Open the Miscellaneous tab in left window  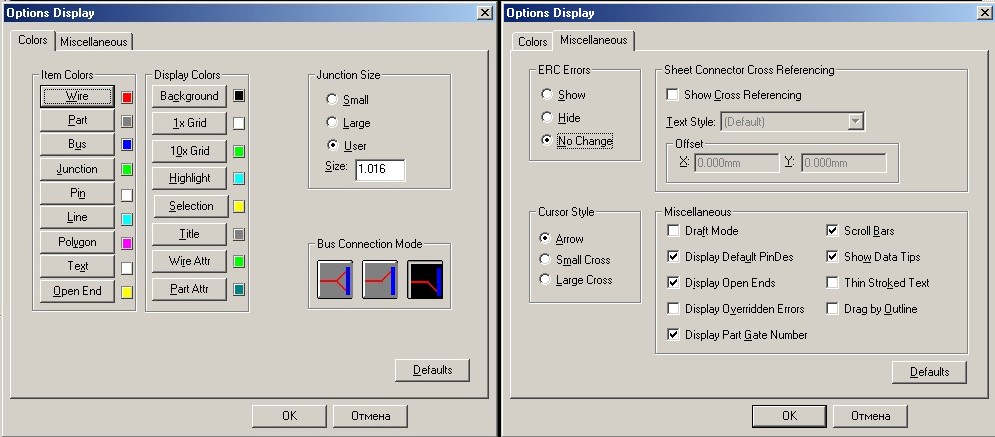94,42
